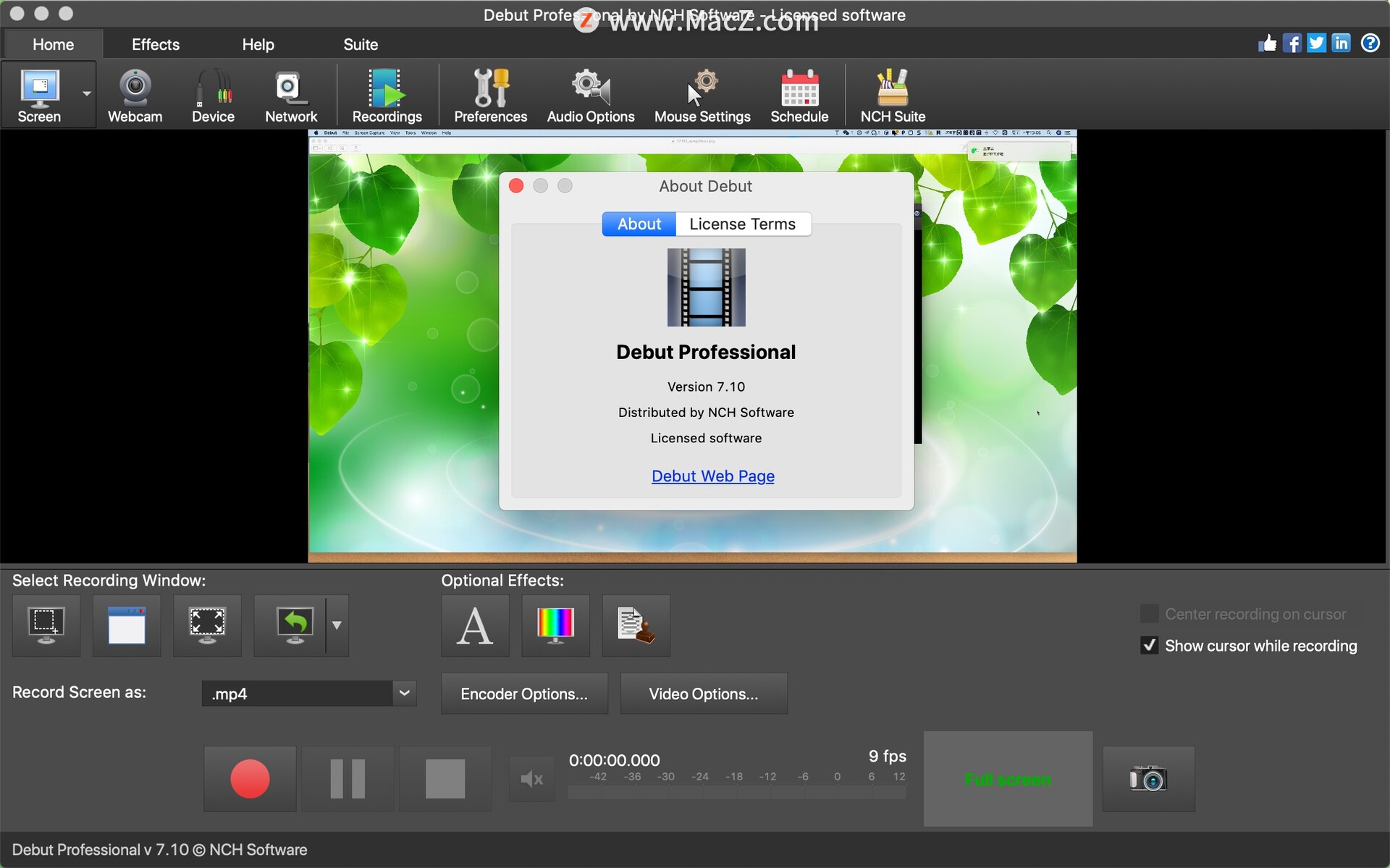Toggle the mute speaker icon
This screenshot has width=1390, height=868.
[x=532, y=779]
